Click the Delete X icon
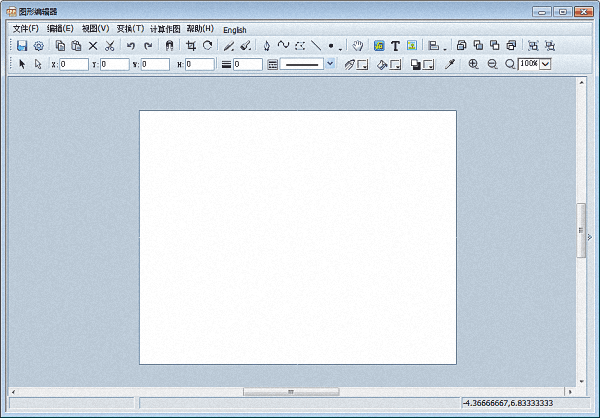 tap(93, 46)
